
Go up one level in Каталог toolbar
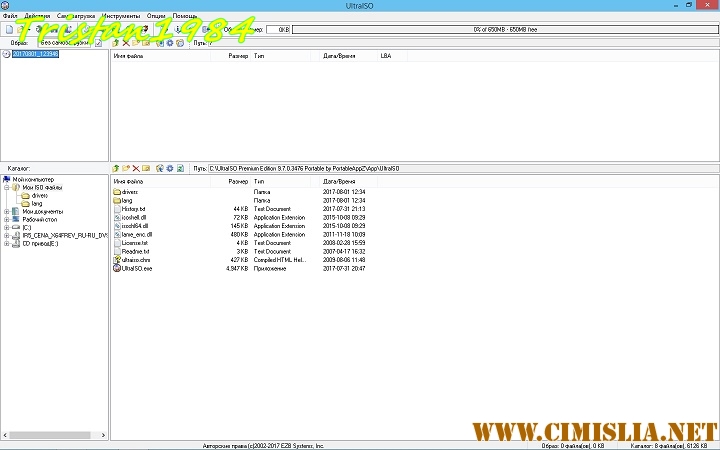click(116, 169)
